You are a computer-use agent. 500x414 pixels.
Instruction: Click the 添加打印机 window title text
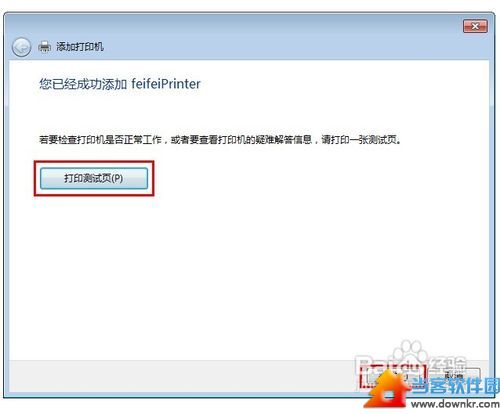(80, 47)
